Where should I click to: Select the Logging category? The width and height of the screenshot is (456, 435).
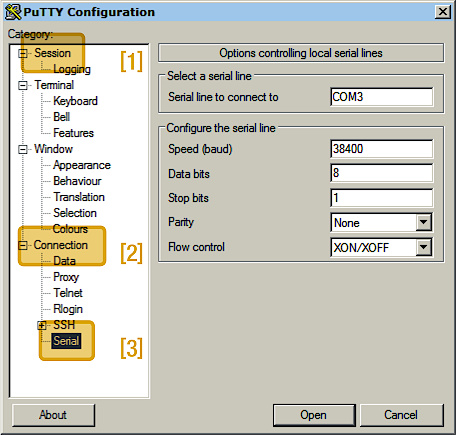click(x=72, y=69)
